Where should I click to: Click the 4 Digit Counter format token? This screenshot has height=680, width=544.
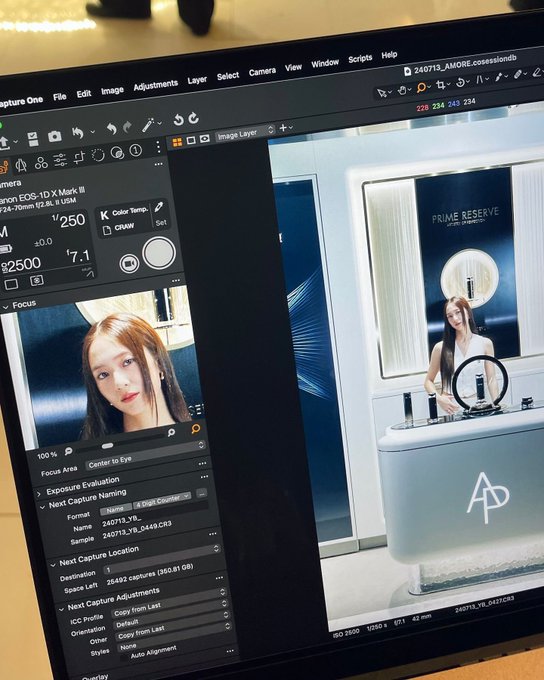click(x=162, y=500)
